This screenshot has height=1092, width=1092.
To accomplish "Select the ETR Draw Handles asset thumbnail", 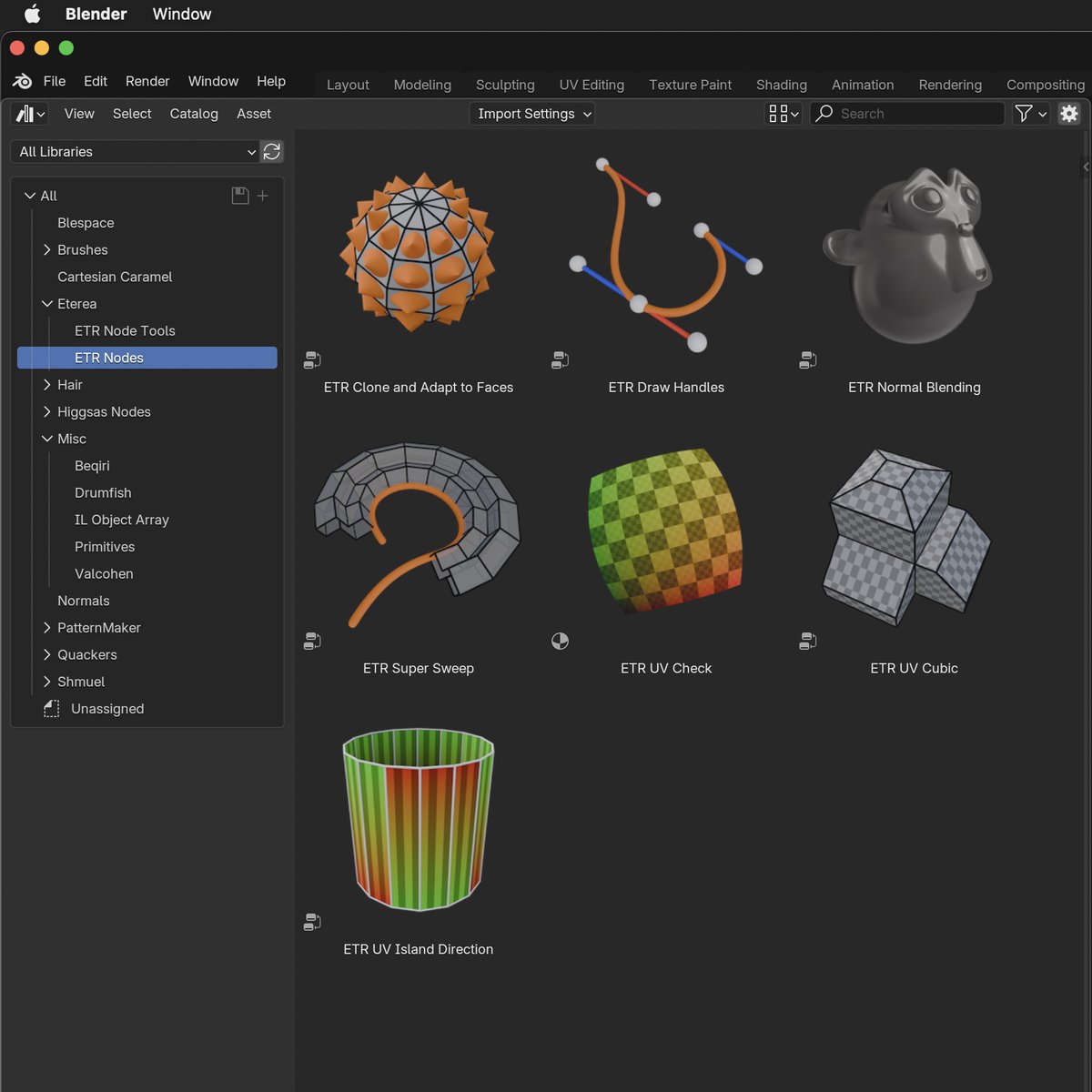I will 666,255.
